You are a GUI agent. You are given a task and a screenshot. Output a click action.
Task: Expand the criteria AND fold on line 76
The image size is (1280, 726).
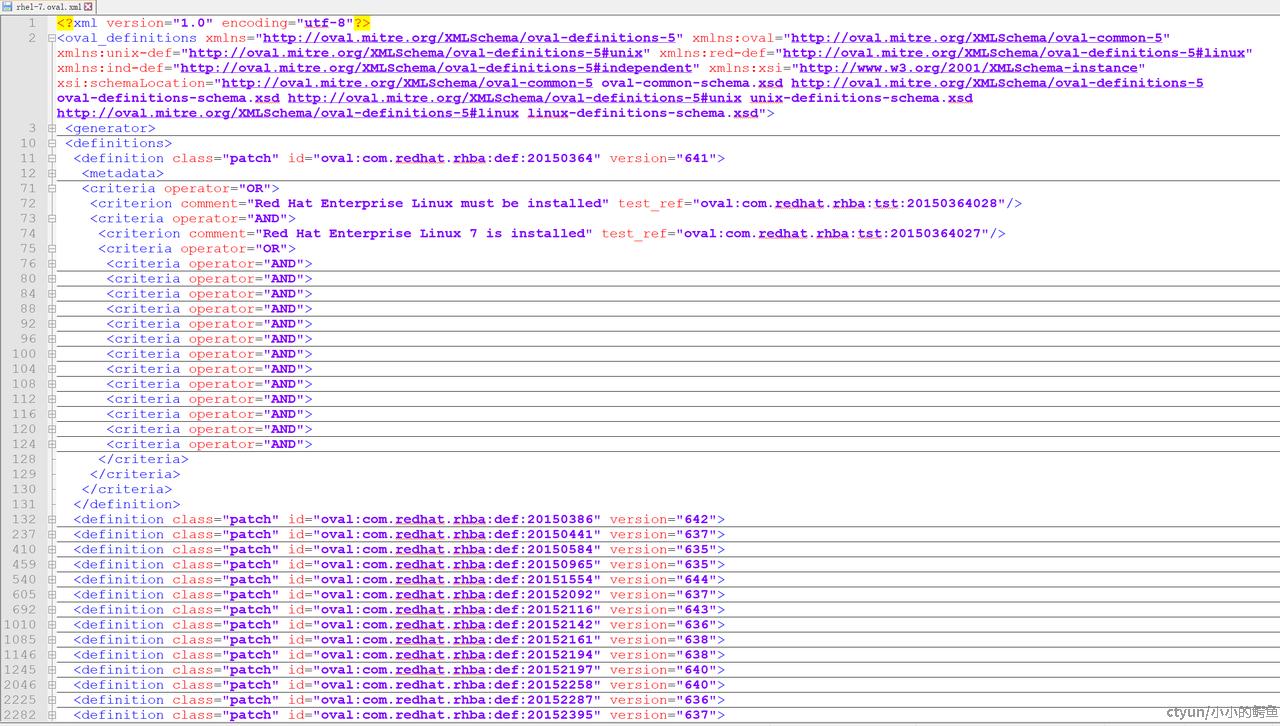tap(52, 264)
